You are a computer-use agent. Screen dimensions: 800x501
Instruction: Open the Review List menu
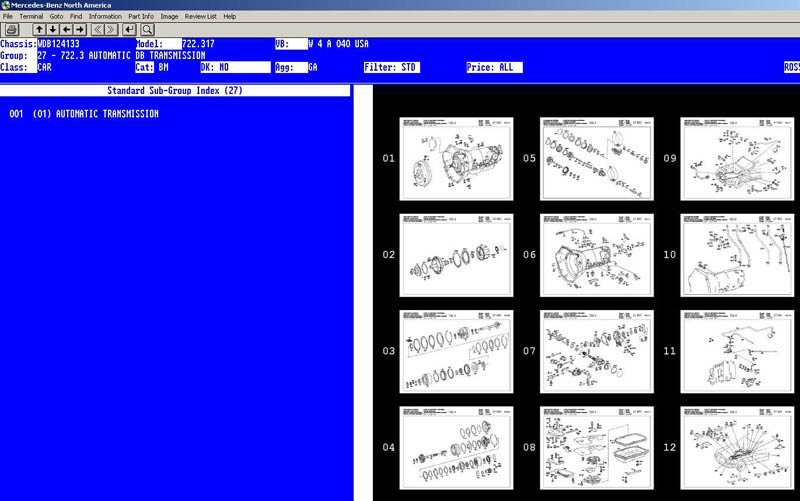201,17
